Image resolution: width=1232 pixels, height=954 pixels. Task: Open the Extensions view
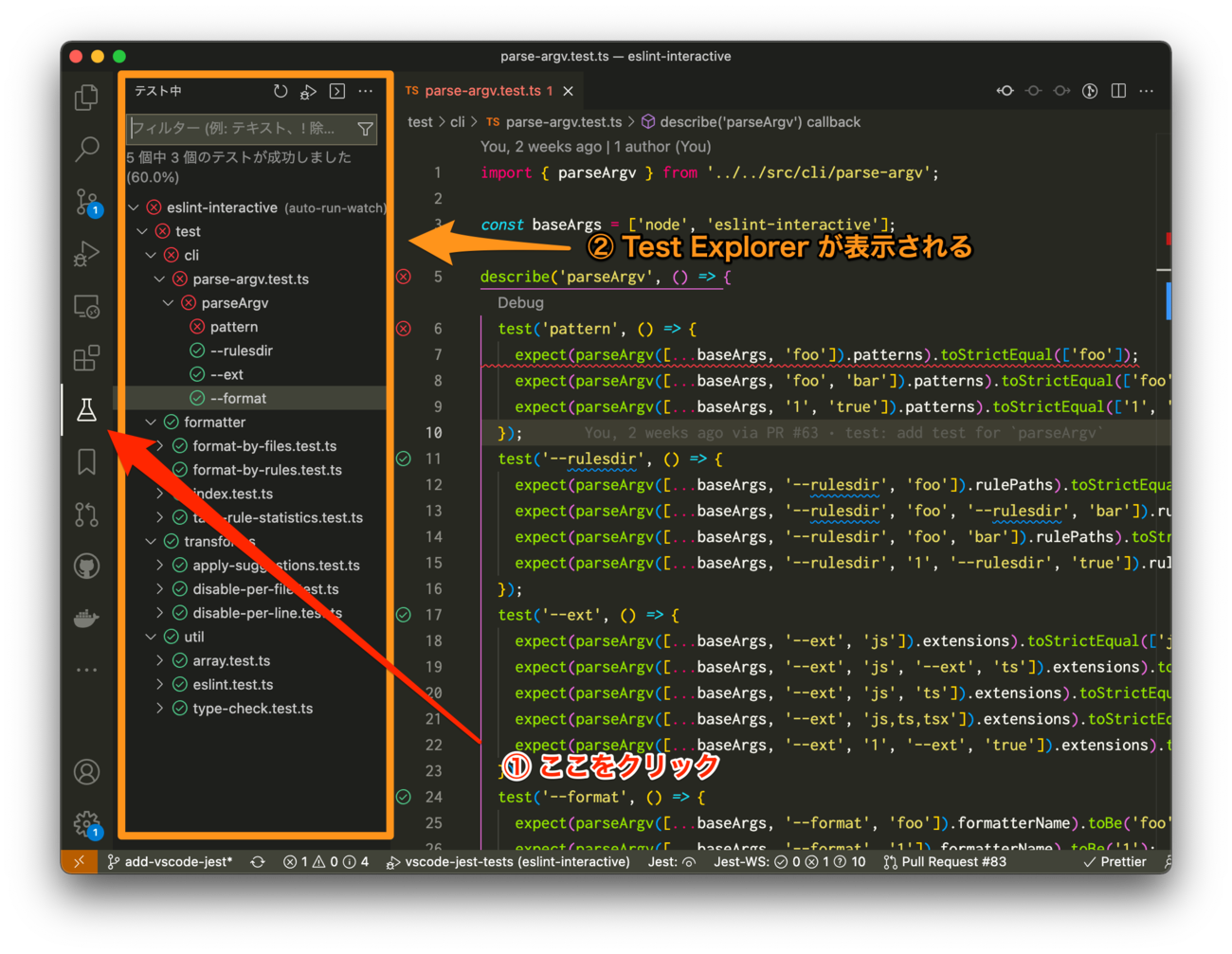[86, 358]
